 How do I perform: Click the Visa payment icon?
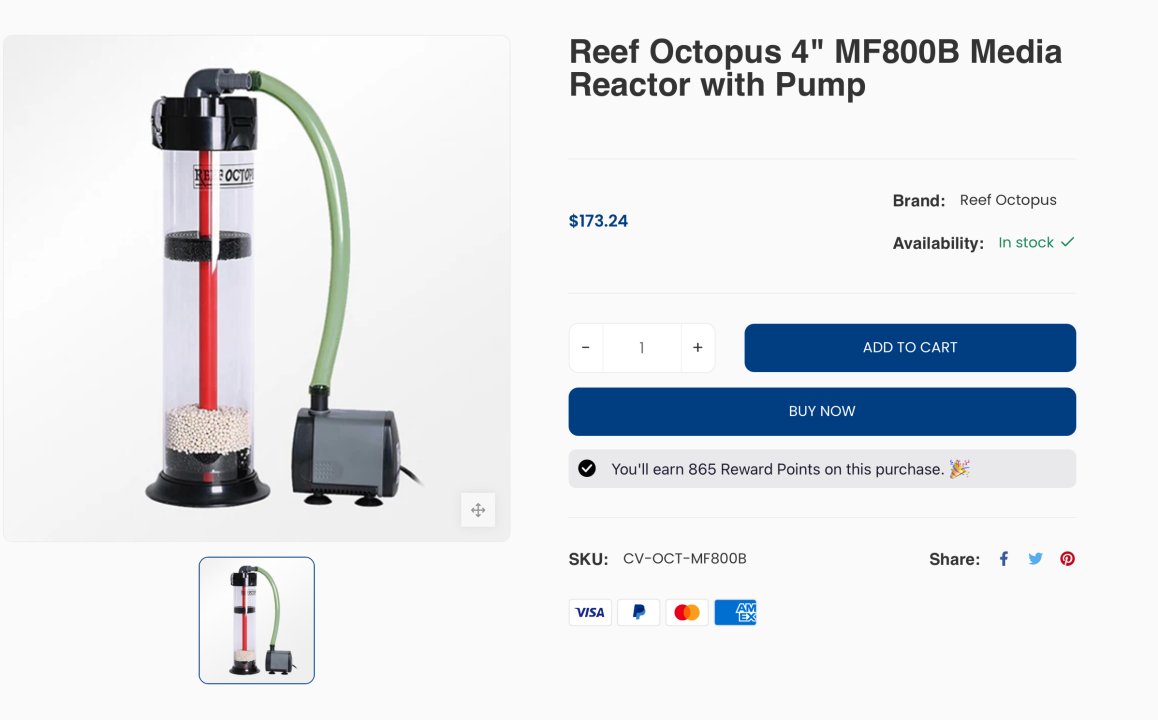coord(590,612)
